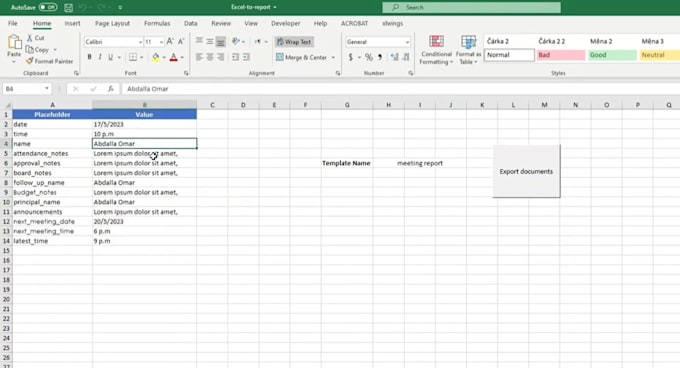
Task: Activate the Format Painter brush
Action: [x=29, y=61]
